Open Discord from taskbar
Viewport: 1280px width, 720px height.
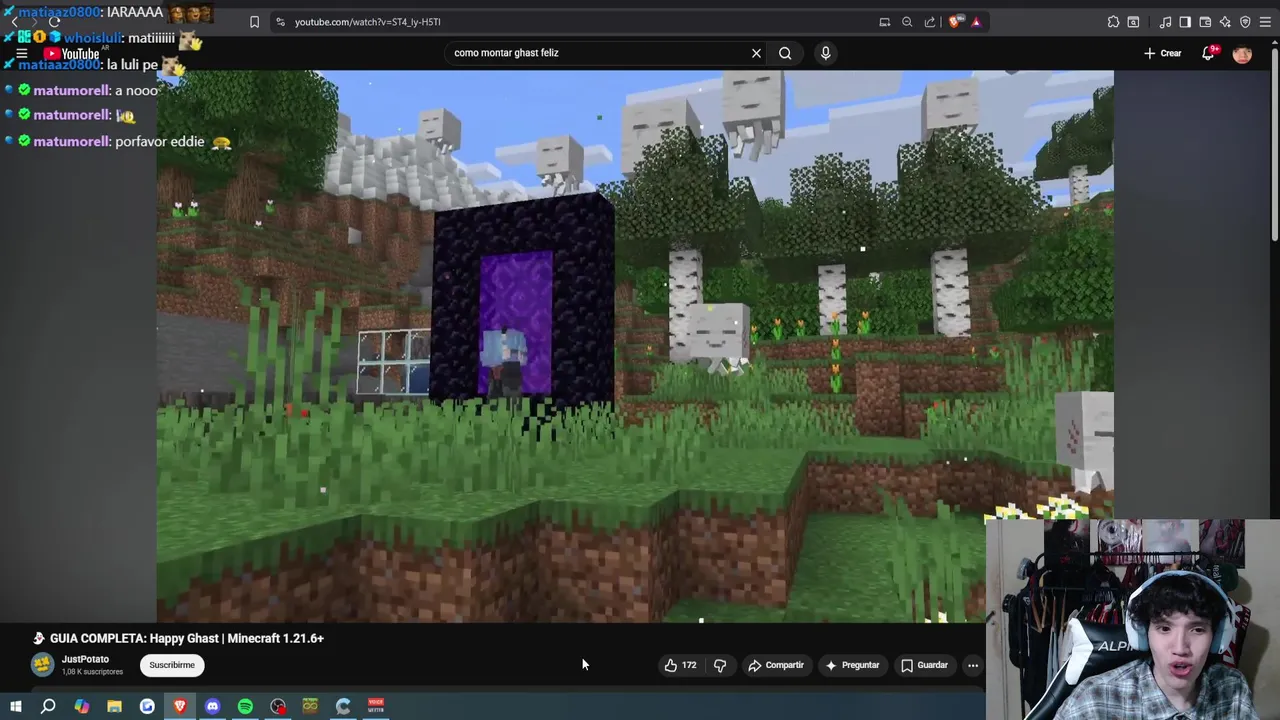pos(212,707)
